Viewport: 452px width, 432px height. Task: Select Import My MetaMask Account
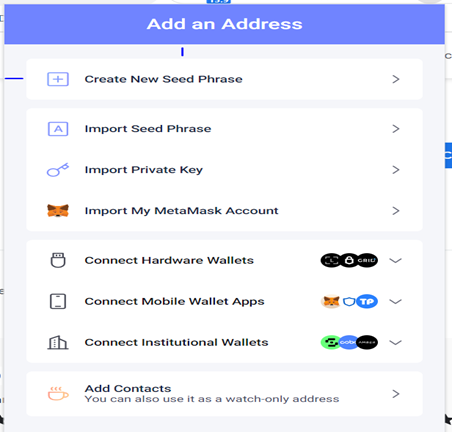[x=224, y=211]
